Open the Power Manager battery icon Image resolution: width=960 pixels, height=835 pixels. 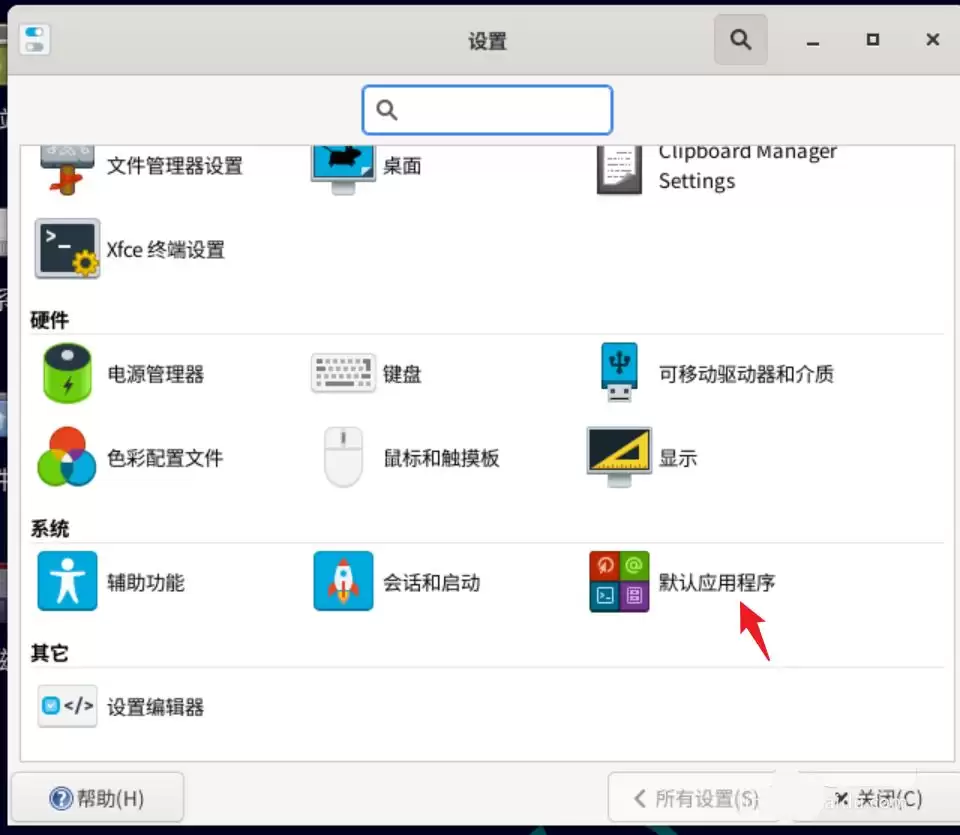(67, 373)
